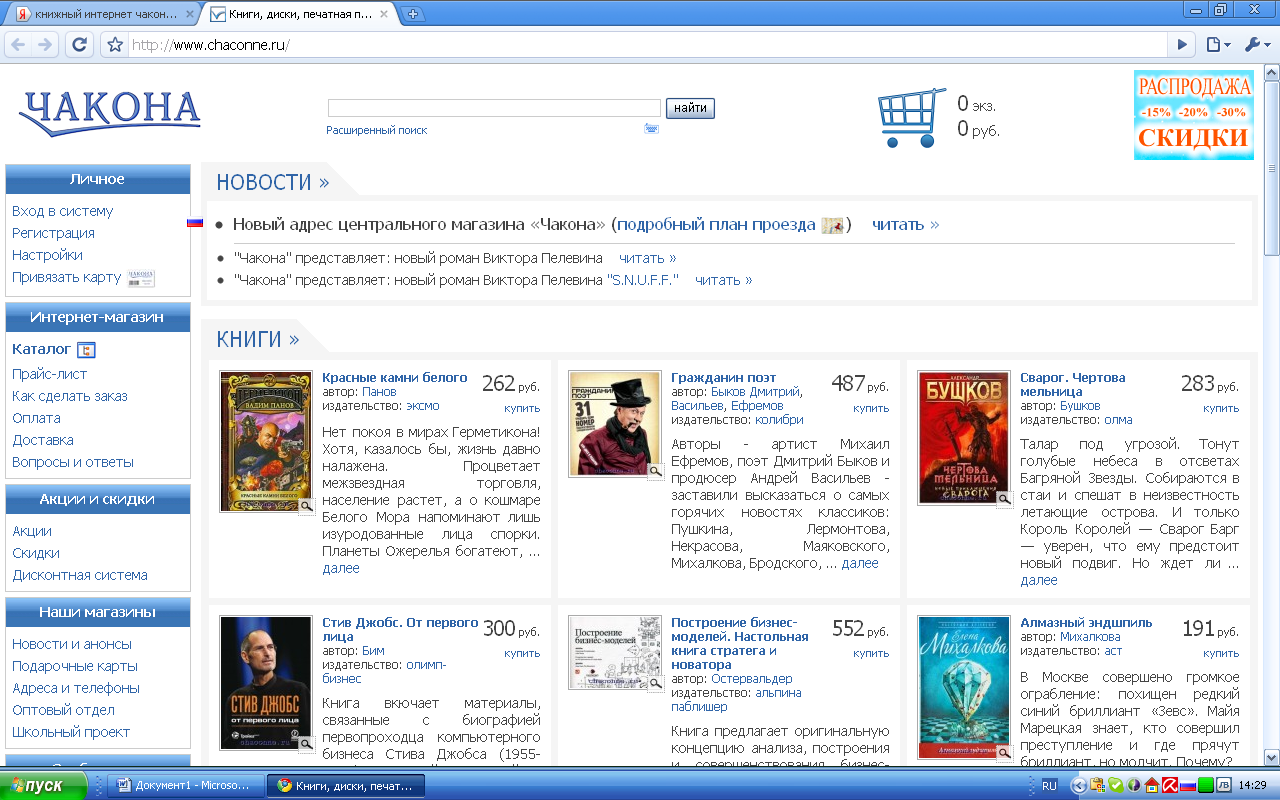
Task: Click the Стив Джобс book cover thumbnail
Action: (266, 683)
